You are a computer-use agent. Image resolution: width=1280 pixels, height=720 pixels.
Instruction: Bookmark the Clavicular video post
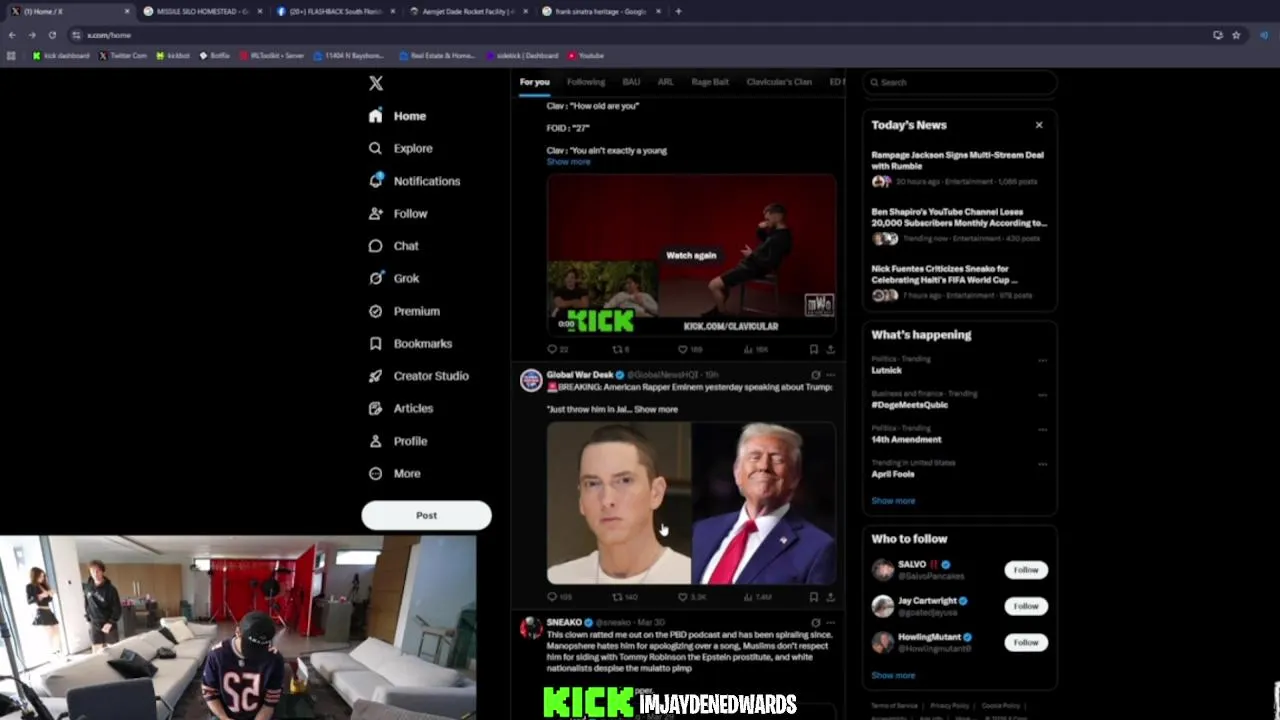click(x=814, y=349)
